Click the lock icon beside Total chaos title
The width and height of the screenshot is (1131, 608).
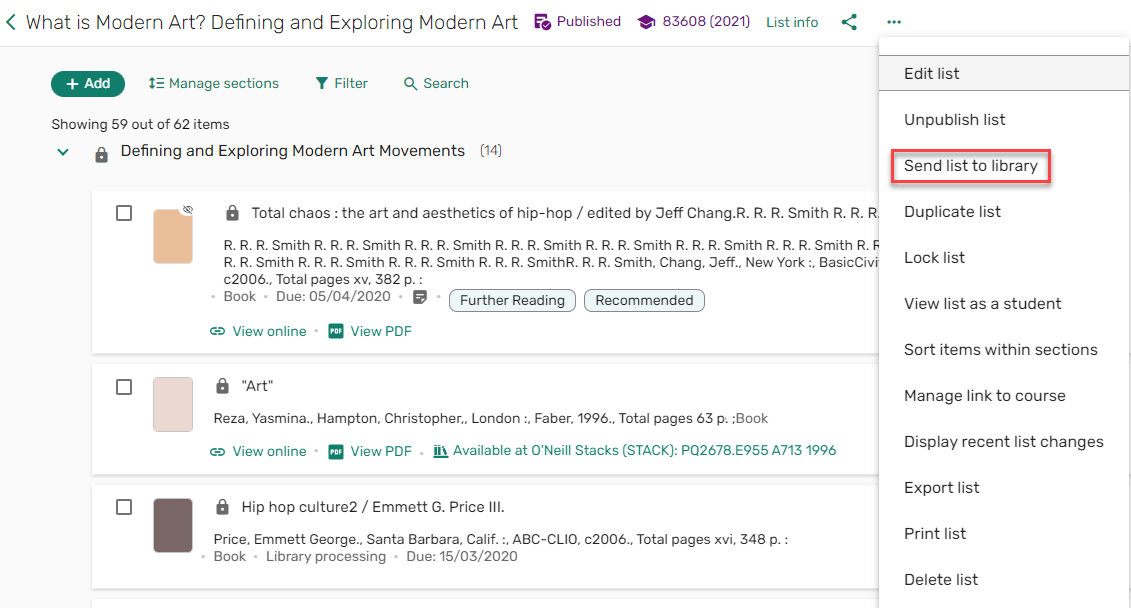pos(232,213)
